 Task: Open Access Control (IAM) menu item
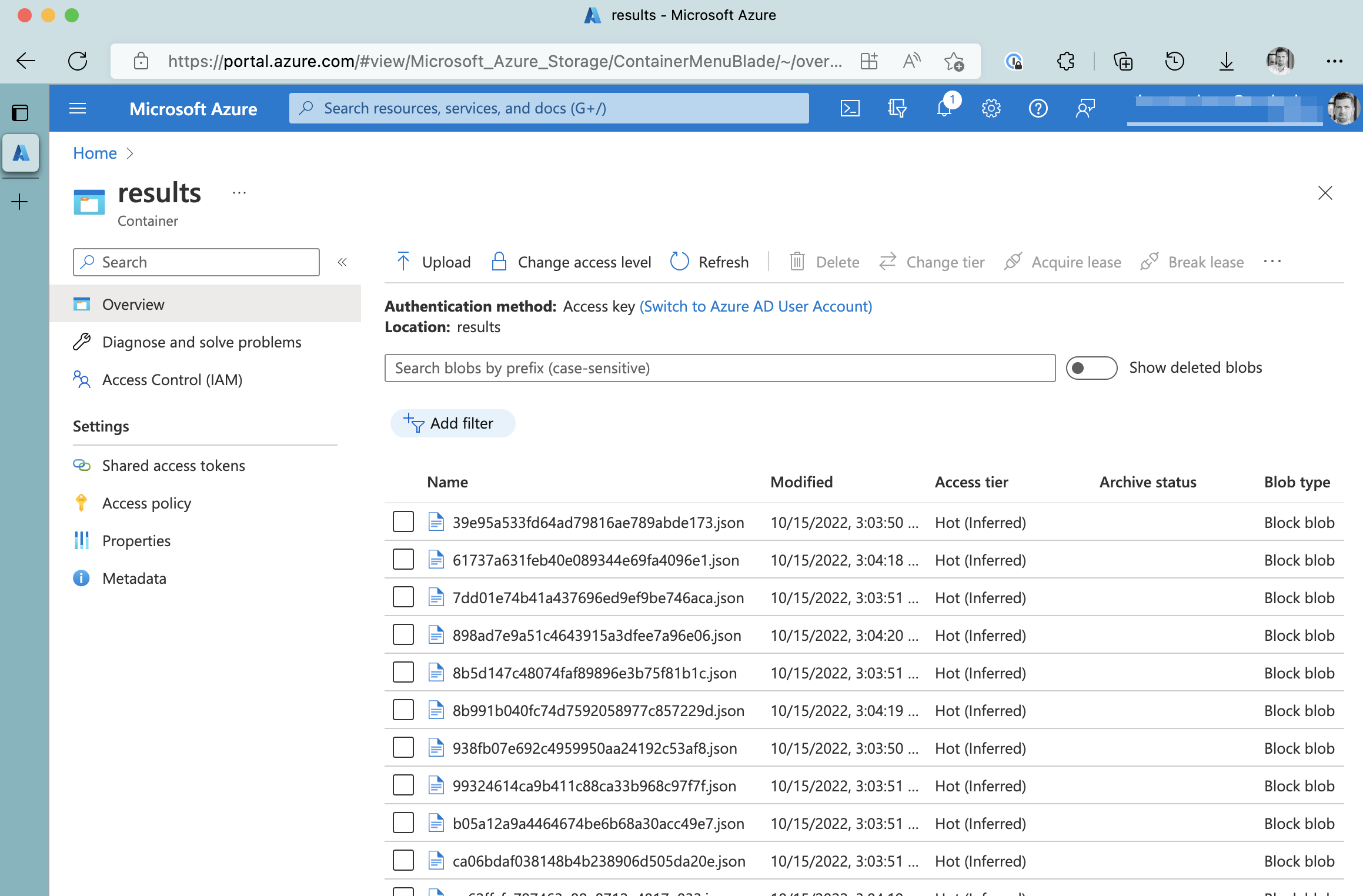pos(172,380)
